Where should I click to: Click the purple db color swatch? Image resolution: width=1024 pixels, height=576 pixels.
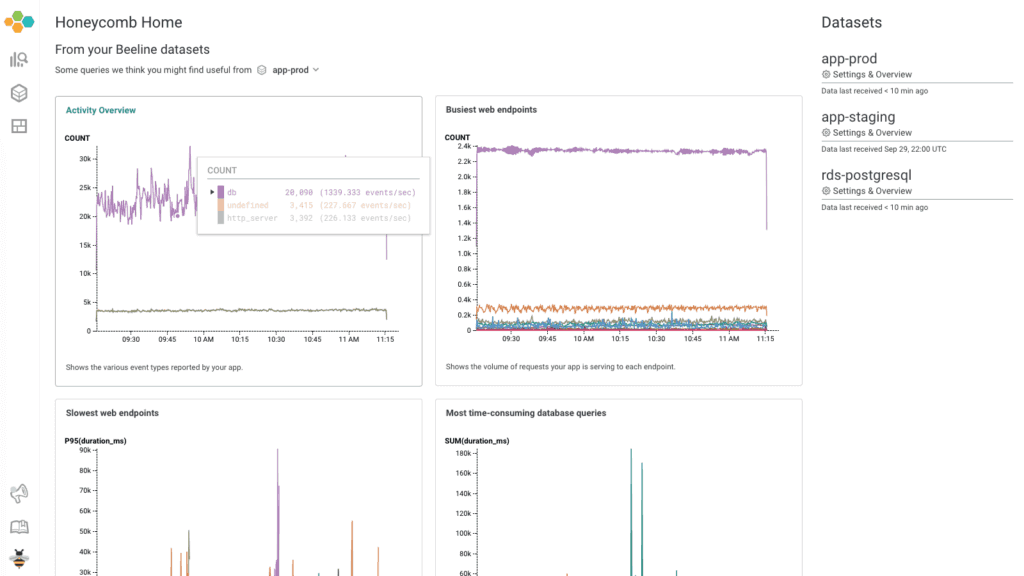(x=221, y=192)
